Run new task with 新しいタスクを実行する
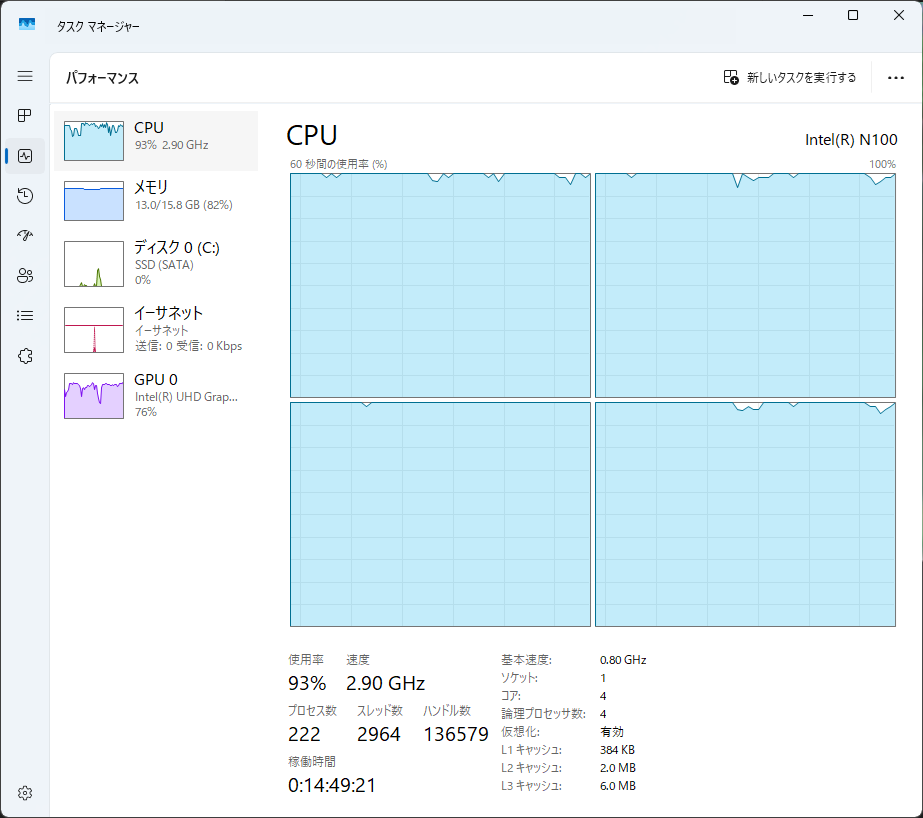The image size is (923, 818). coord(789,77)
